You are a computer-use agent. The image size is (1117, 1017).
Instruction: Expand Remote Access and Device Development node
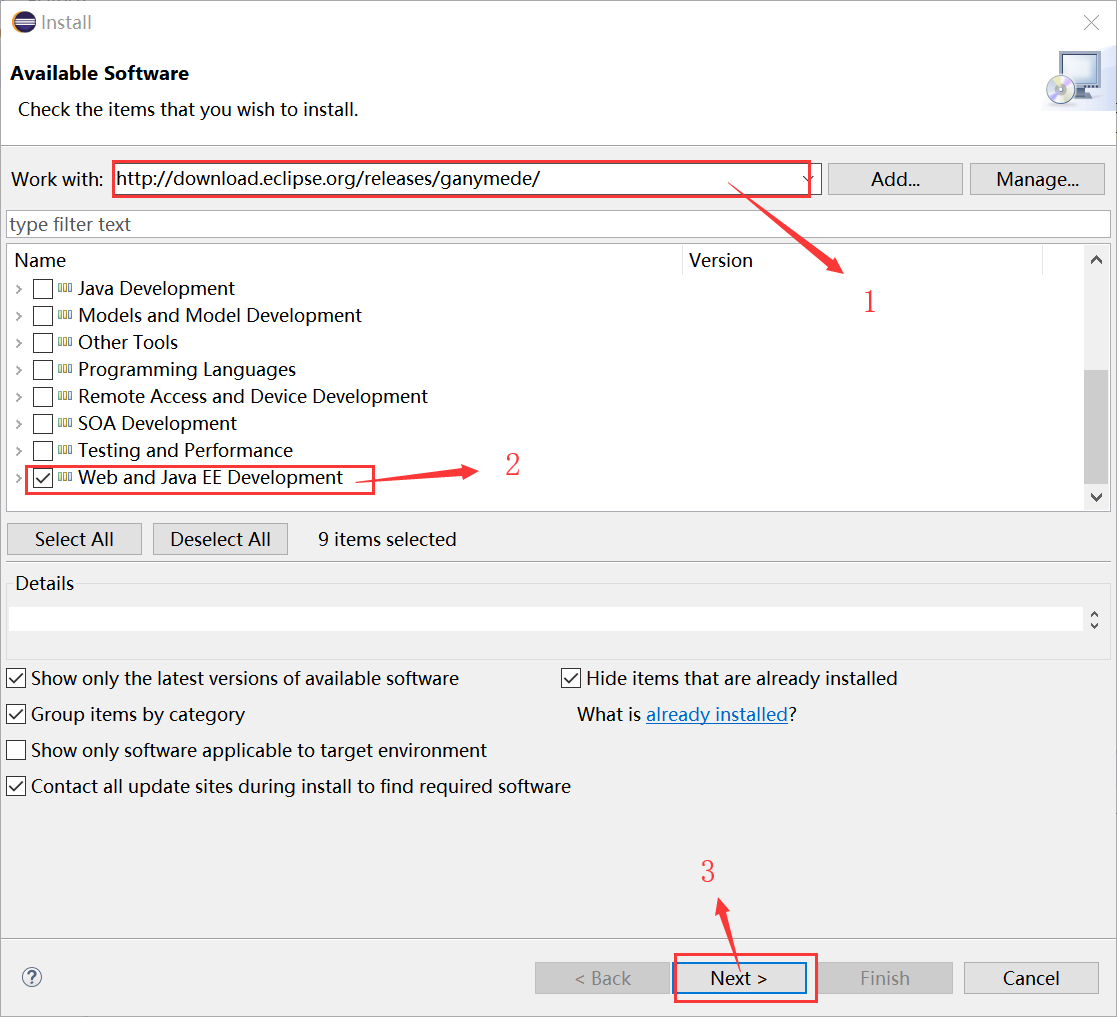coord(19,397)
